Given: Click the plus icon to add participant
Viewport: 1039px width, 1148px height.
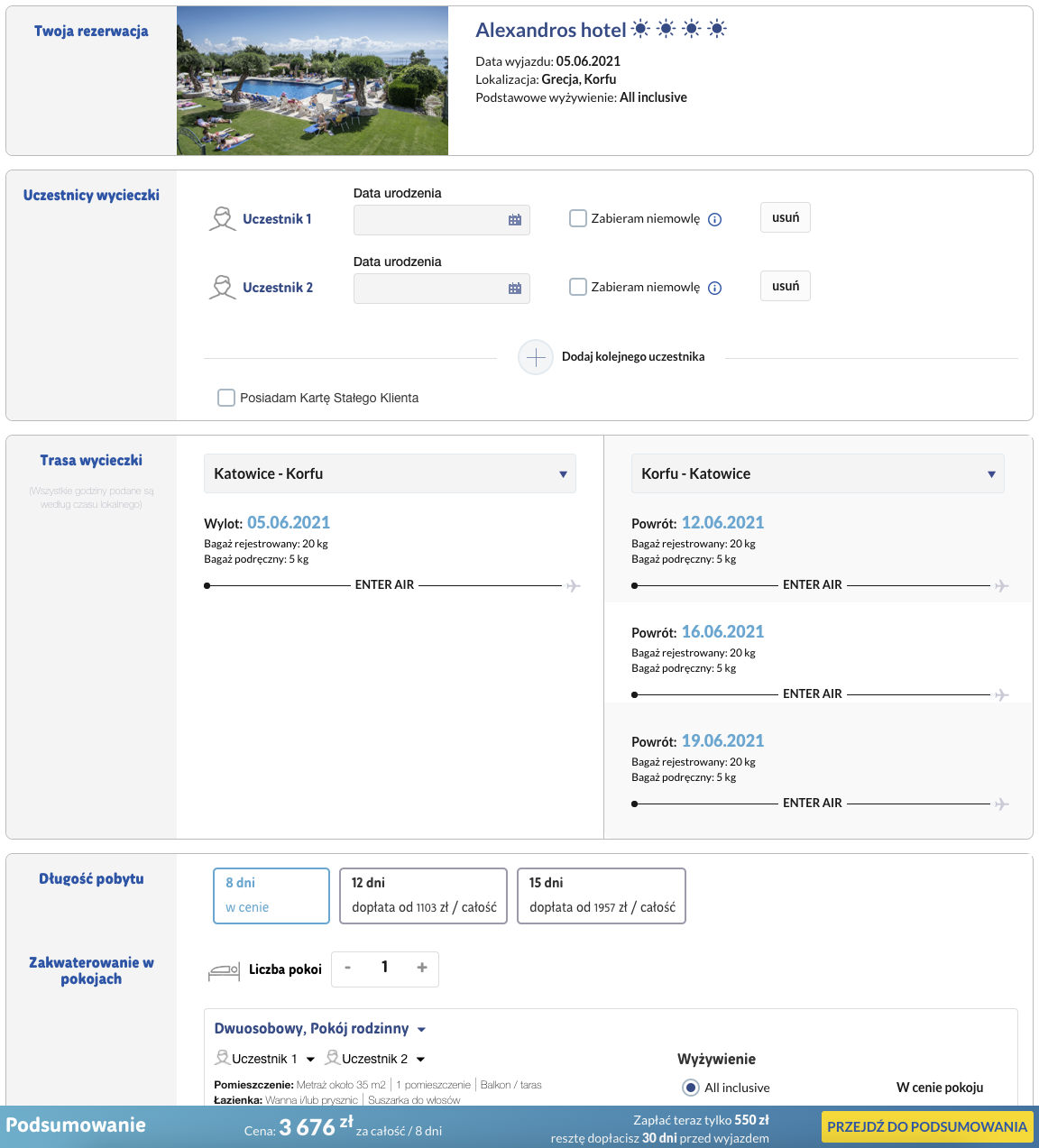Looking at the screenshot, I should click(536, 357).
